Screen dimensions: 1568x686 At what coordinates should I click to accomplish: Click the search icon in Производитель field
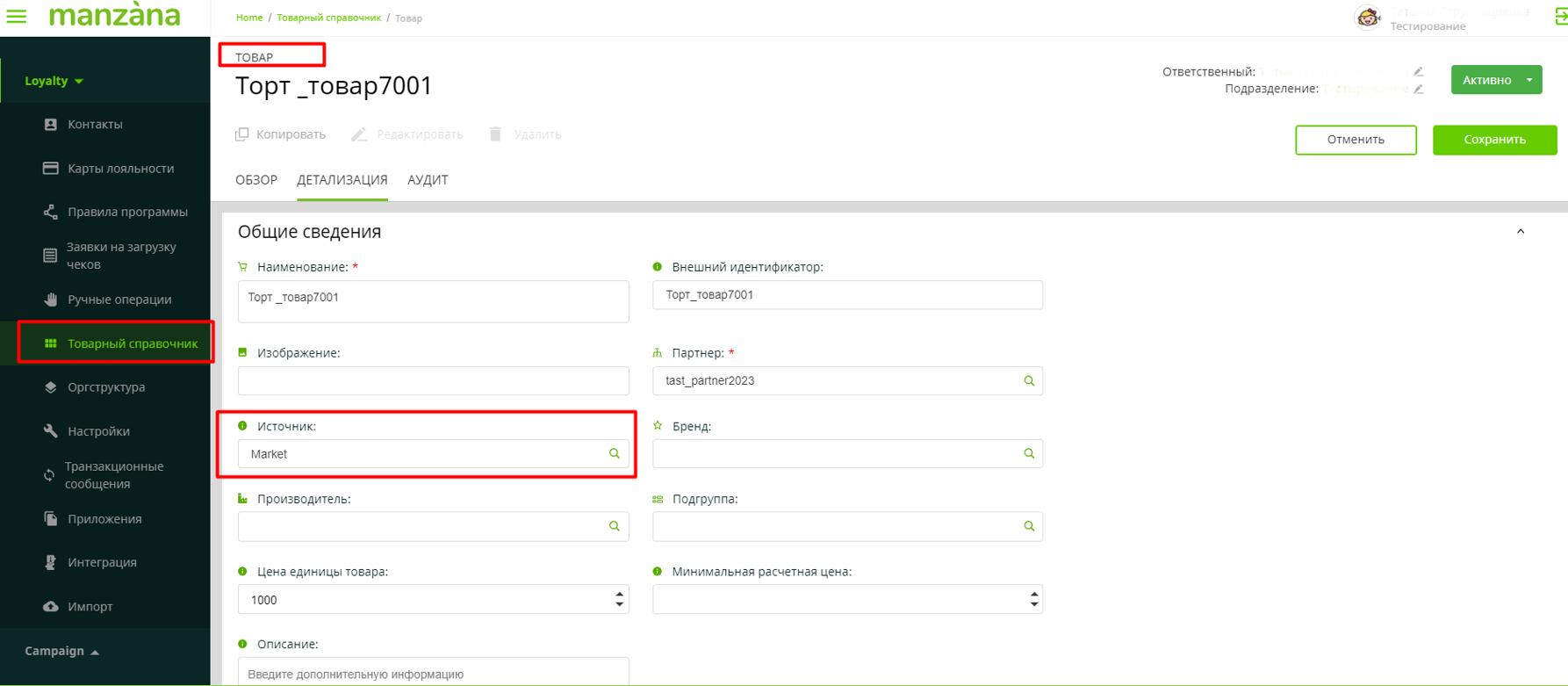point(615,527)
